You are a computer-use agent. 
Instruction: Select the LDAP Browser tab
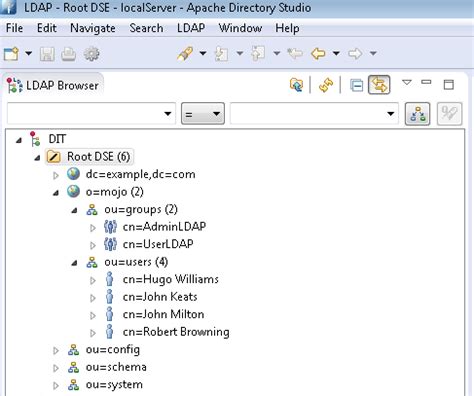point(53,85)
